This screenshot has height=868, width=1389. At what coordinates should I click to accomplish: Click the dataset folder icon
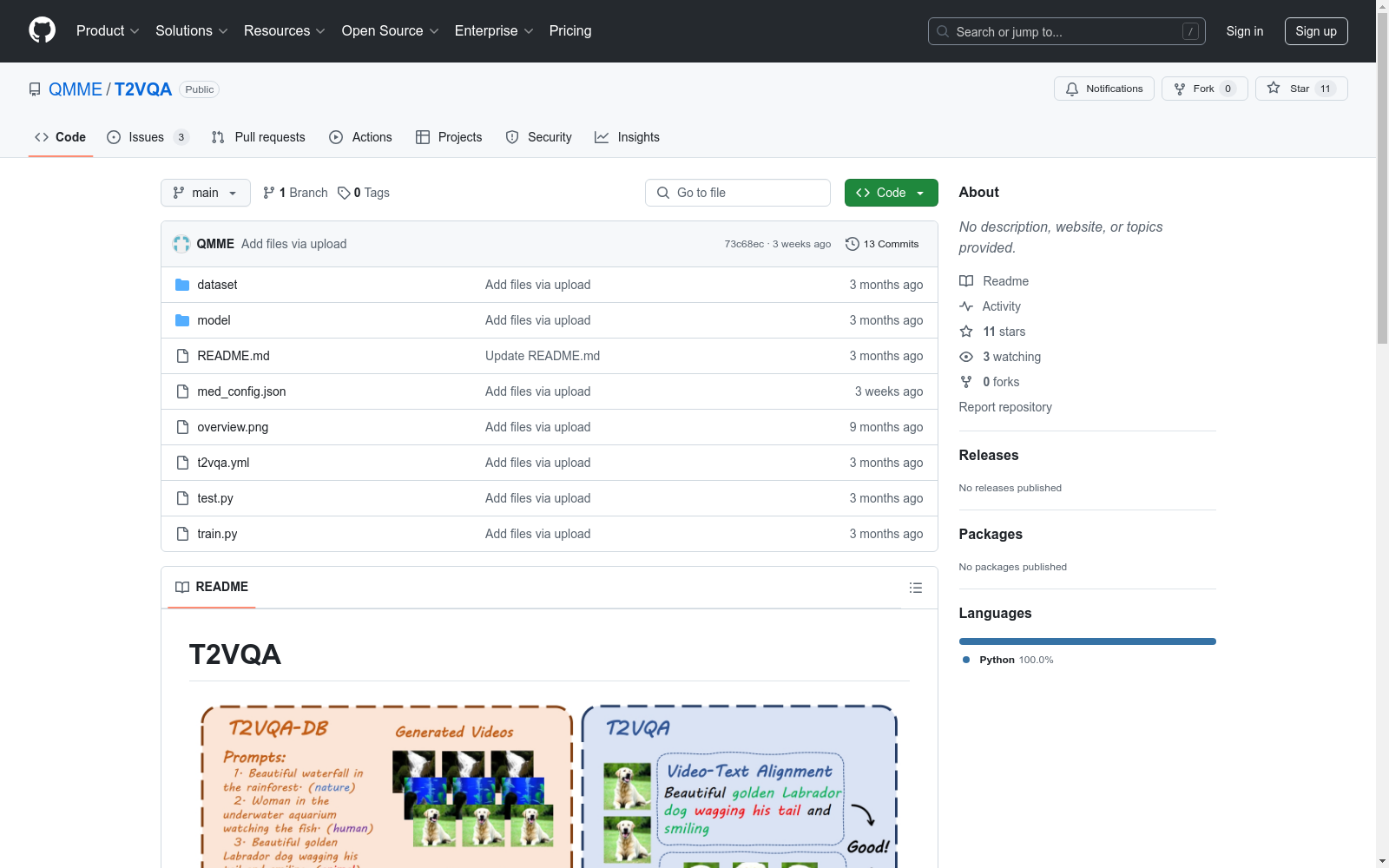coord(182,285)
